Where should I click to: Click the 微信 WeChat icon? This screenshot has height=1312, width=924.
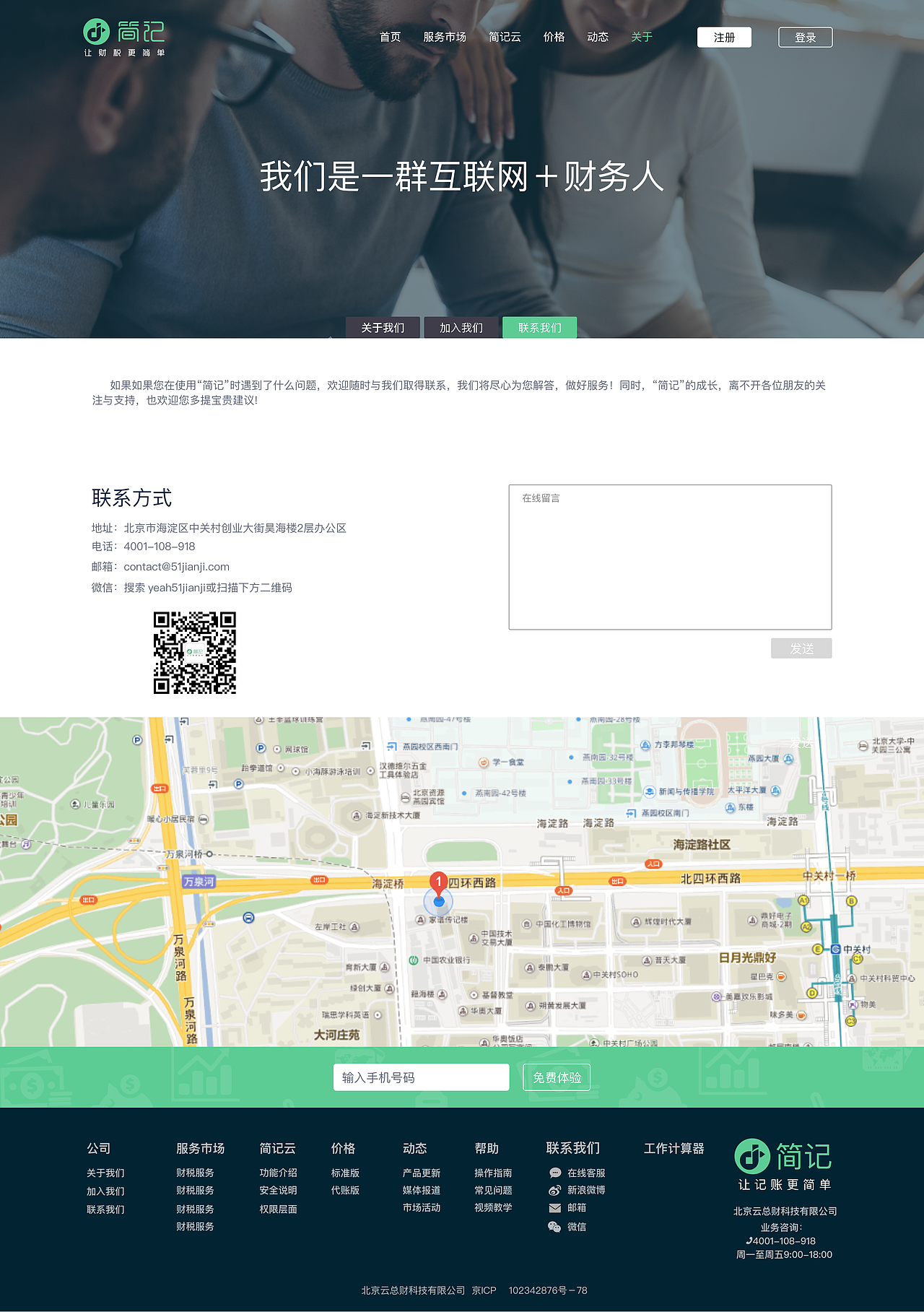[554, 1227]
